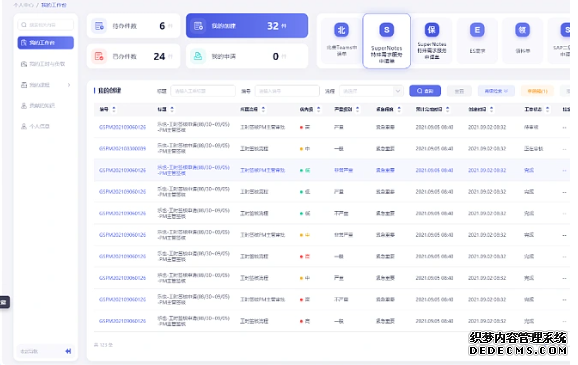Screen dimensions: 578x365
Task: Open the 我的申请 card showing 0
Action: point(247,56)
